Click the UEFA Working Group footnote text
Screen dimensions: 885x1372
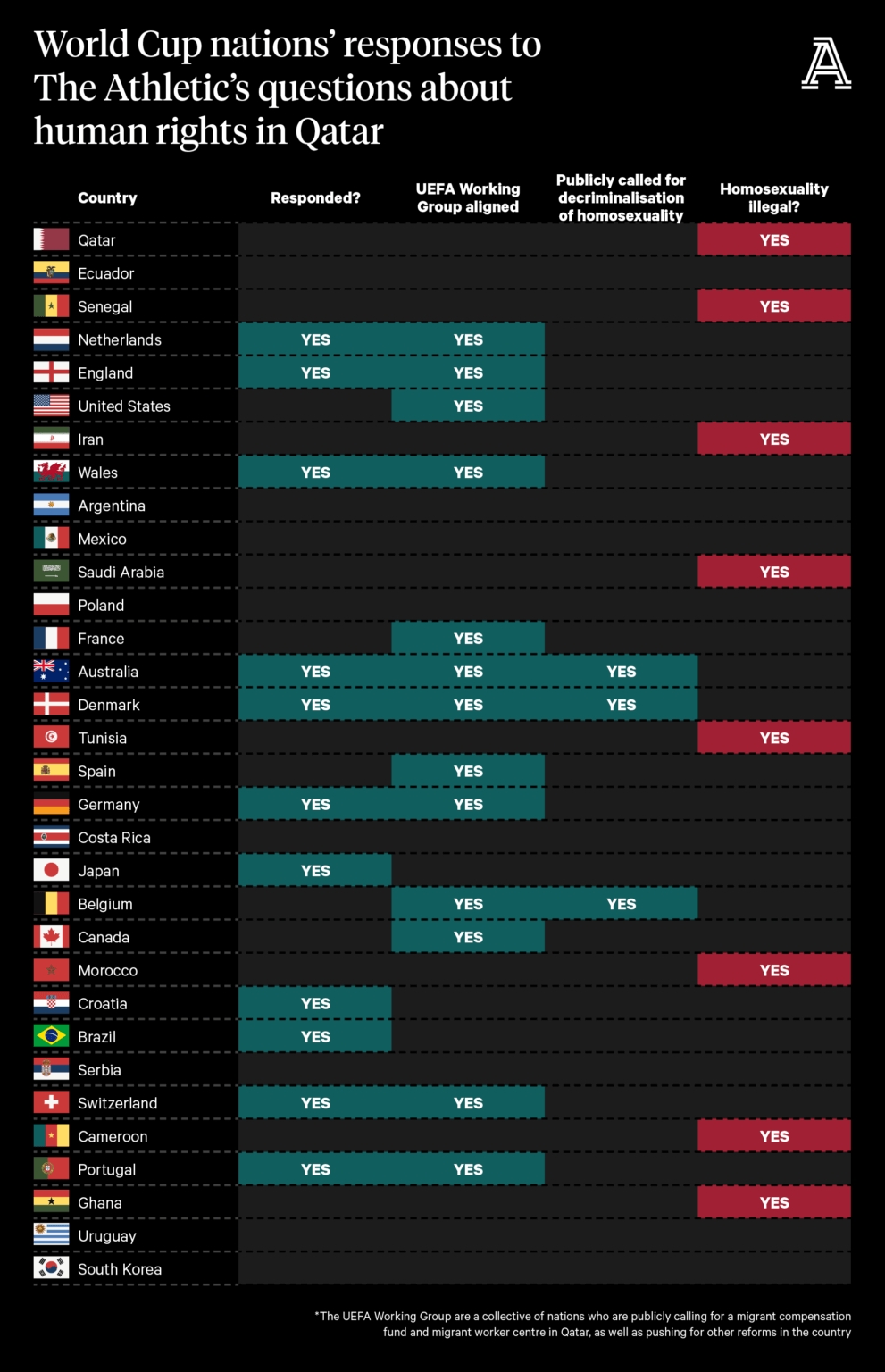point(582,1324)
